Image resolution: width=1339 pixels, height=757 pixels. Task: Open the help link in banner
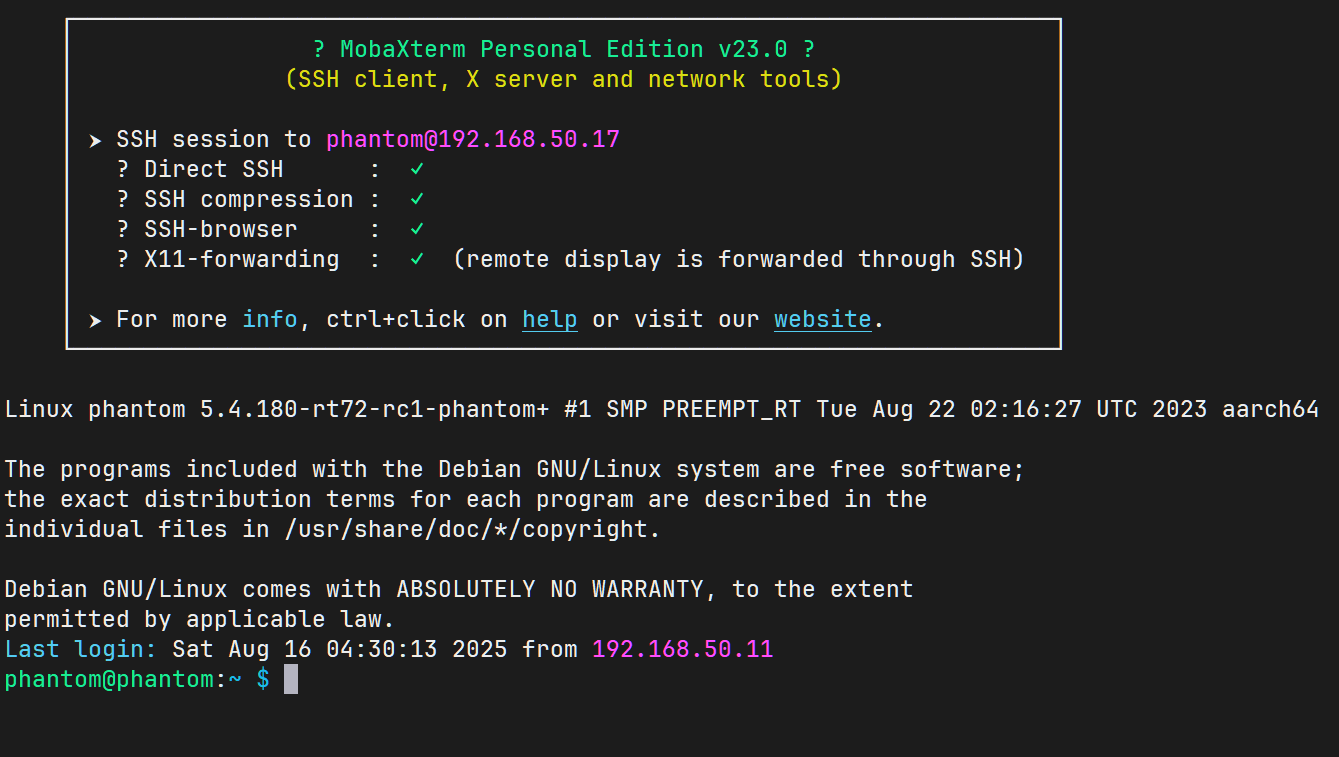click(550, 319)
